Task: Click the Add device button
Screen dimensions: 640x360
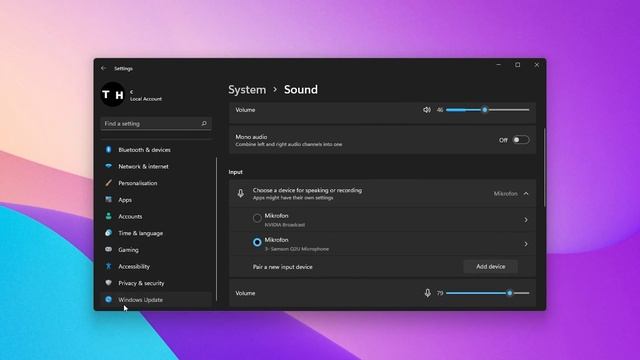Action: 491,267
